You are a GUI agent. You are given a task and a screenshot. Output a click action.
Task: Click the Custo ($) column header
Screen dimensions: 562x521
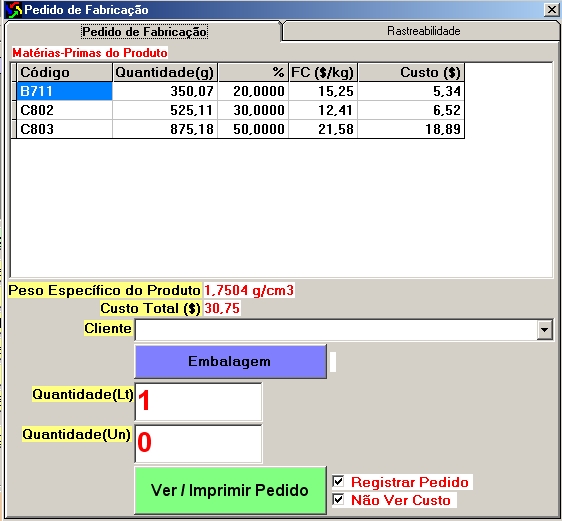coord(411,72)
